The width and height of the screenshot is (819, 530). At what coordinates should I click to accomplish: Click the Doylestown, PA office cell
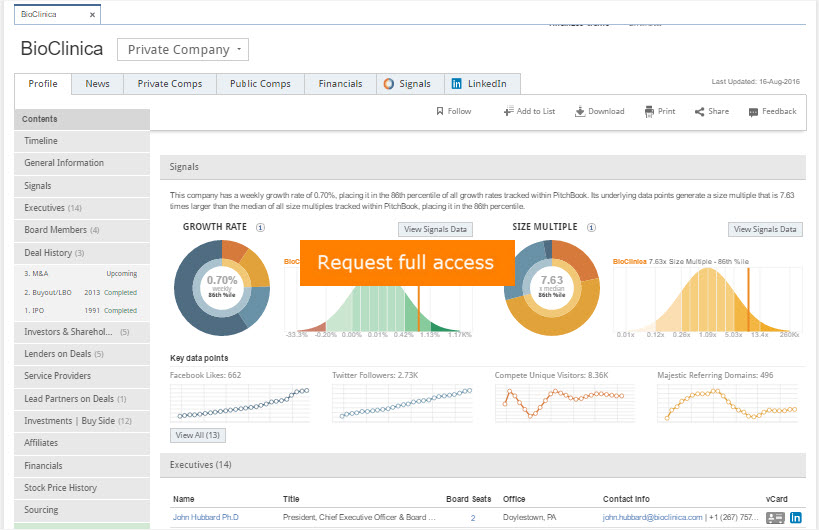coord(529,517)
